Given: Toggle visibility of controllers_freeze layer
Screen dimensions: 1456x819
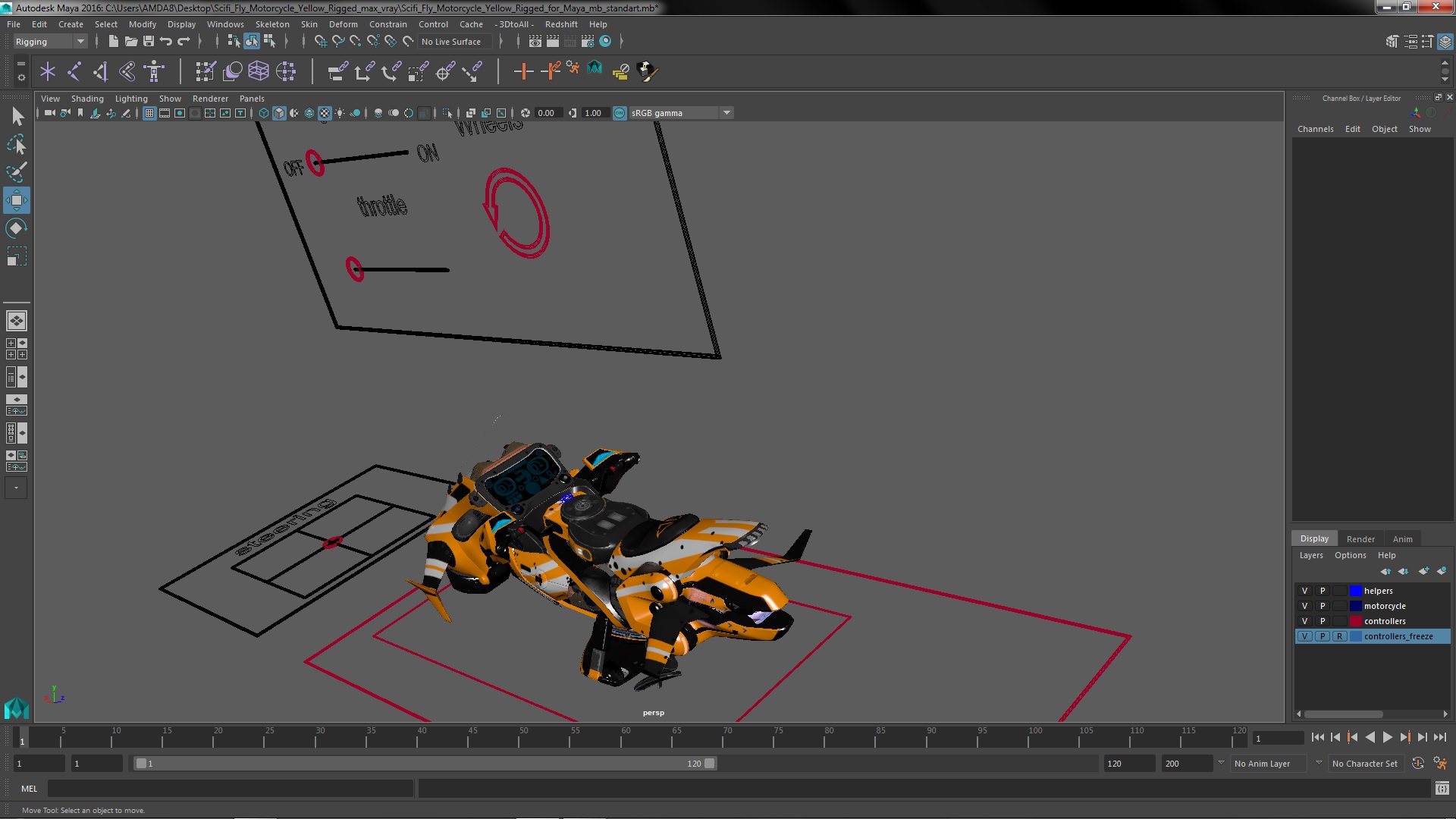Looking at the screenshot, I should click(1305, 636).
